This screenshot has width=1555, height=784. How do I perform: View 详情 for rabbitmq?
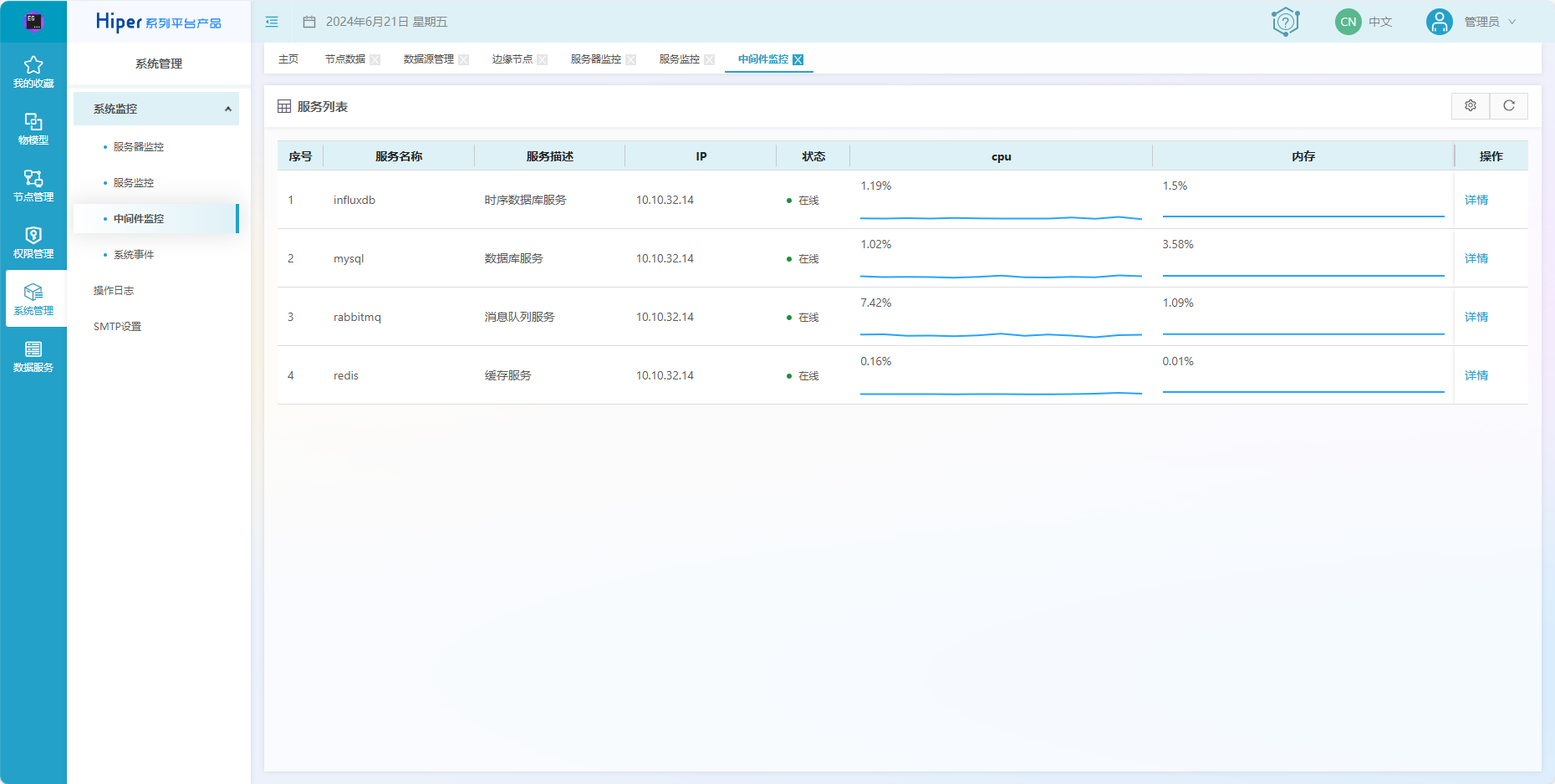pyautogui.click(x=1476, y=317)
